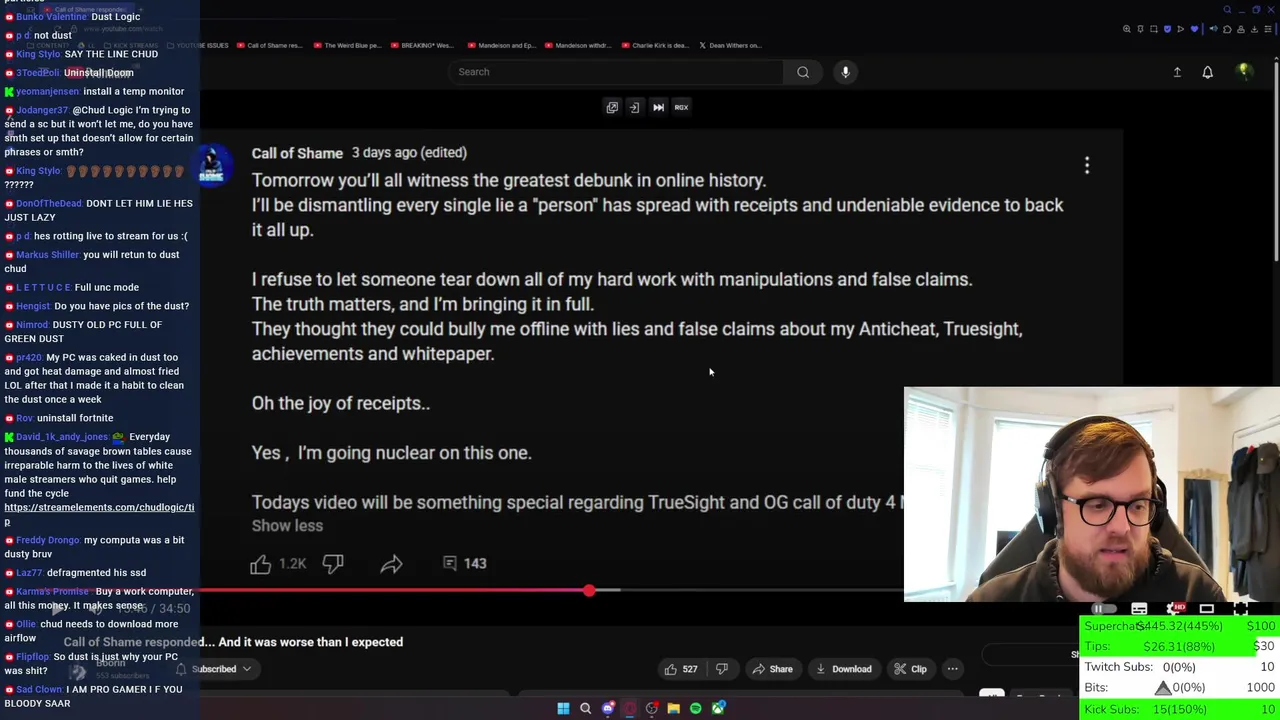Screen dimensions: 1280x720
Task: Click the shield icon in browser toolbar
Action: (x=1167, y=29)
